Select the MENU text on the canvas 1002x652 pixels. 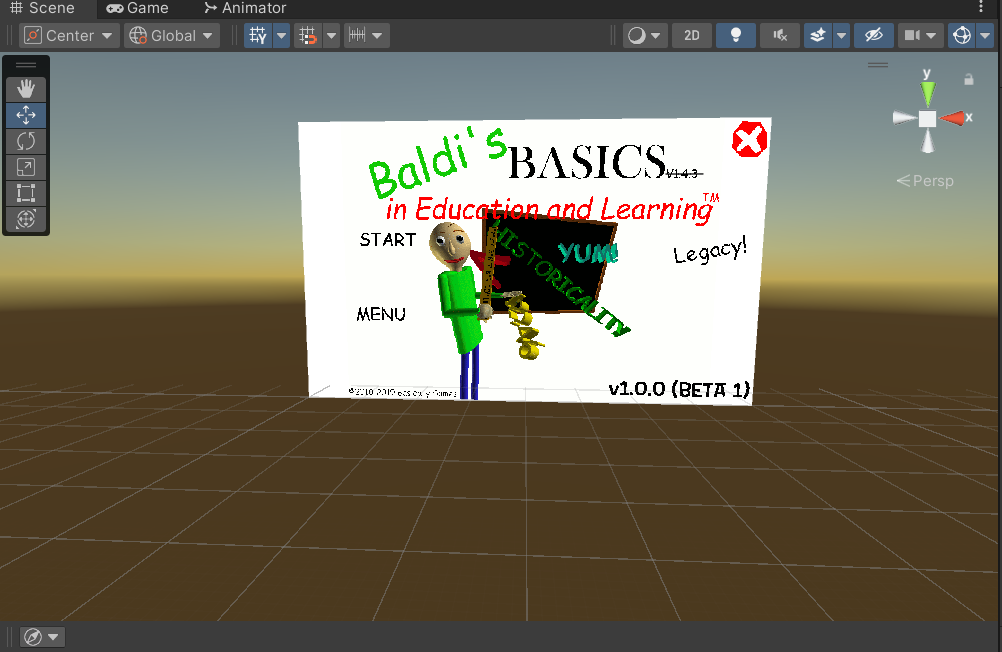click(x=381, y=314)
